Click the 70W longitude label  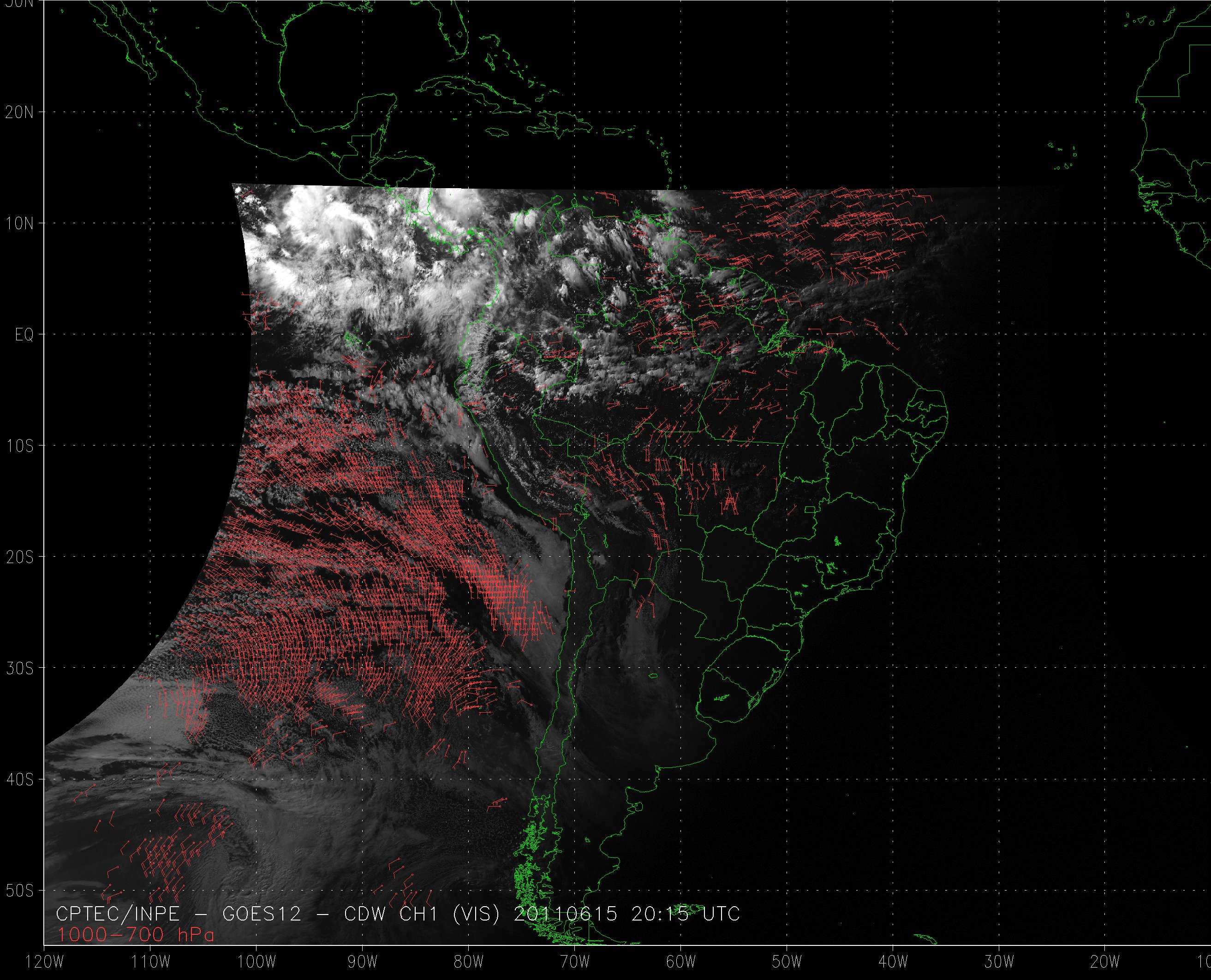[x=575, y=962]
